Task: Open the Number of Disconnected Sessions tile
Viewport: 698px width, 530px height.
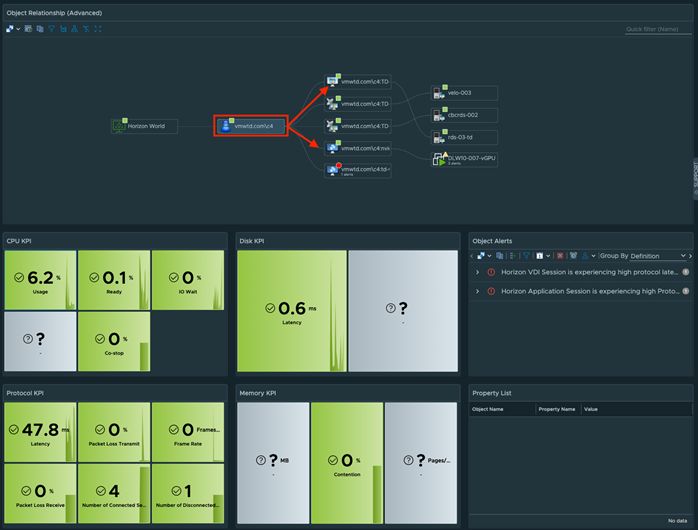Action: point(188,494)
